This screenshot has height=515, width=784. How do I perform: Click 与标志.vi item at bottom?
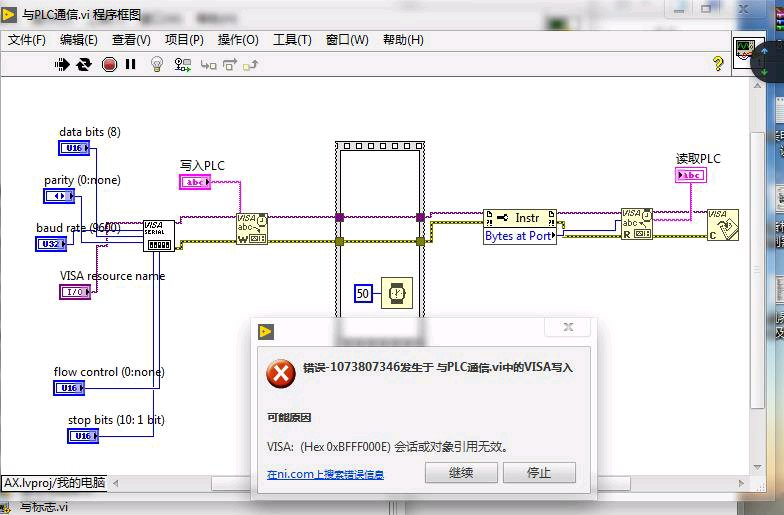(44, 507)
